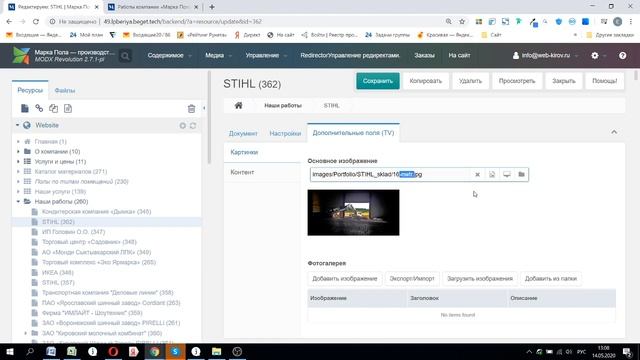Refresh the Website tree icon
Viewport: 640px width, 360px height.
(x=193, y=126)
